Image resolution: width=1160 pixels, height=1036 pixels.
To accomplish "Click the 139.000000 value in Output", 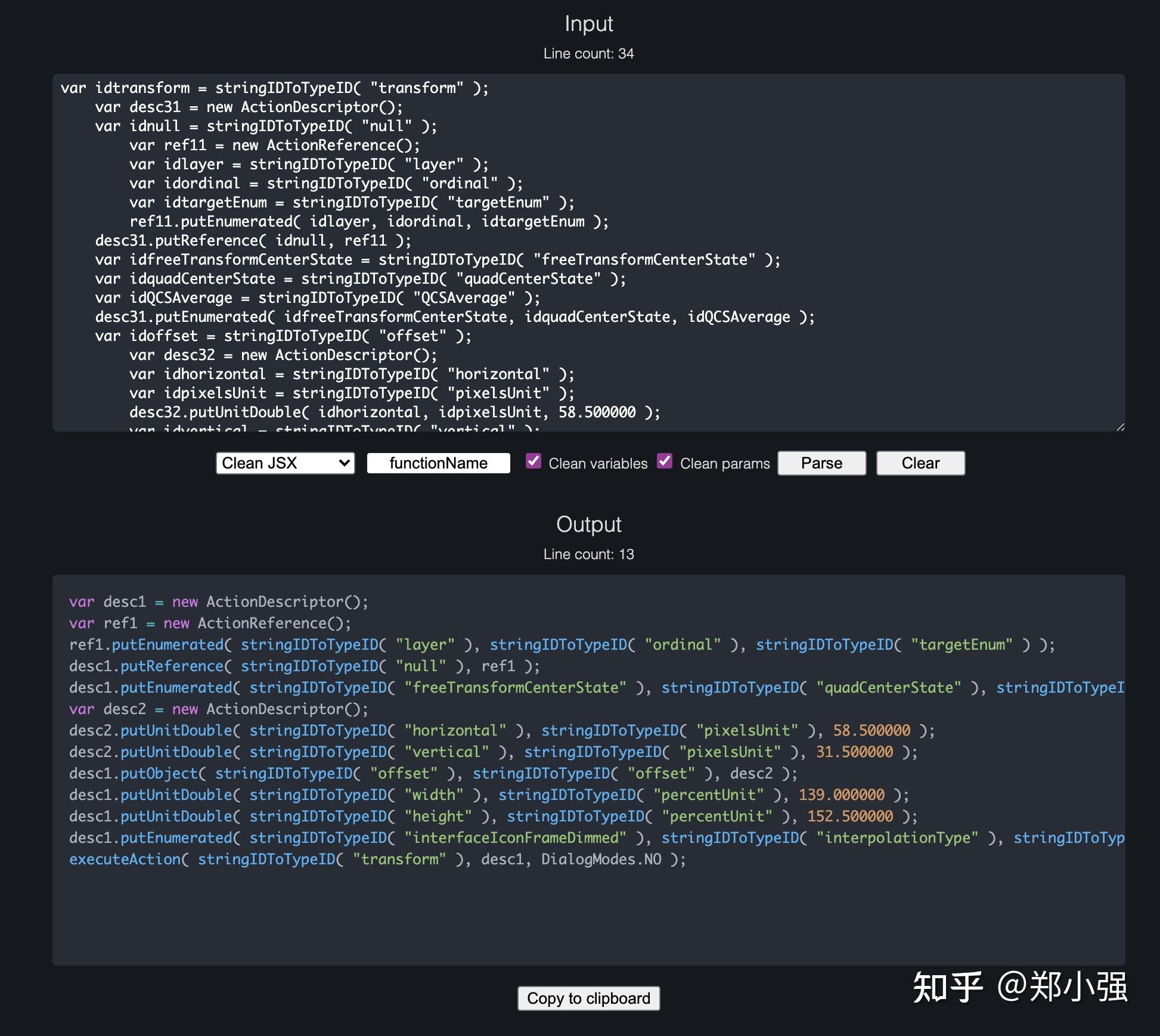I will (x=841, y=795).
